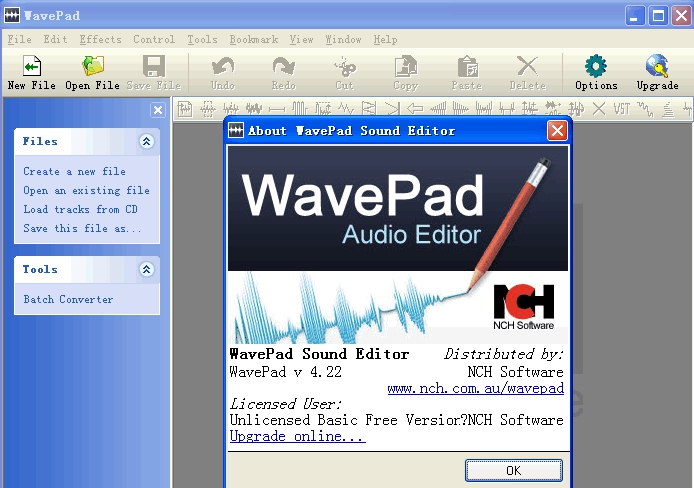Click the Upgrade globe-and-key icon
Screen dimensions: 694x488
click(657, 66)
